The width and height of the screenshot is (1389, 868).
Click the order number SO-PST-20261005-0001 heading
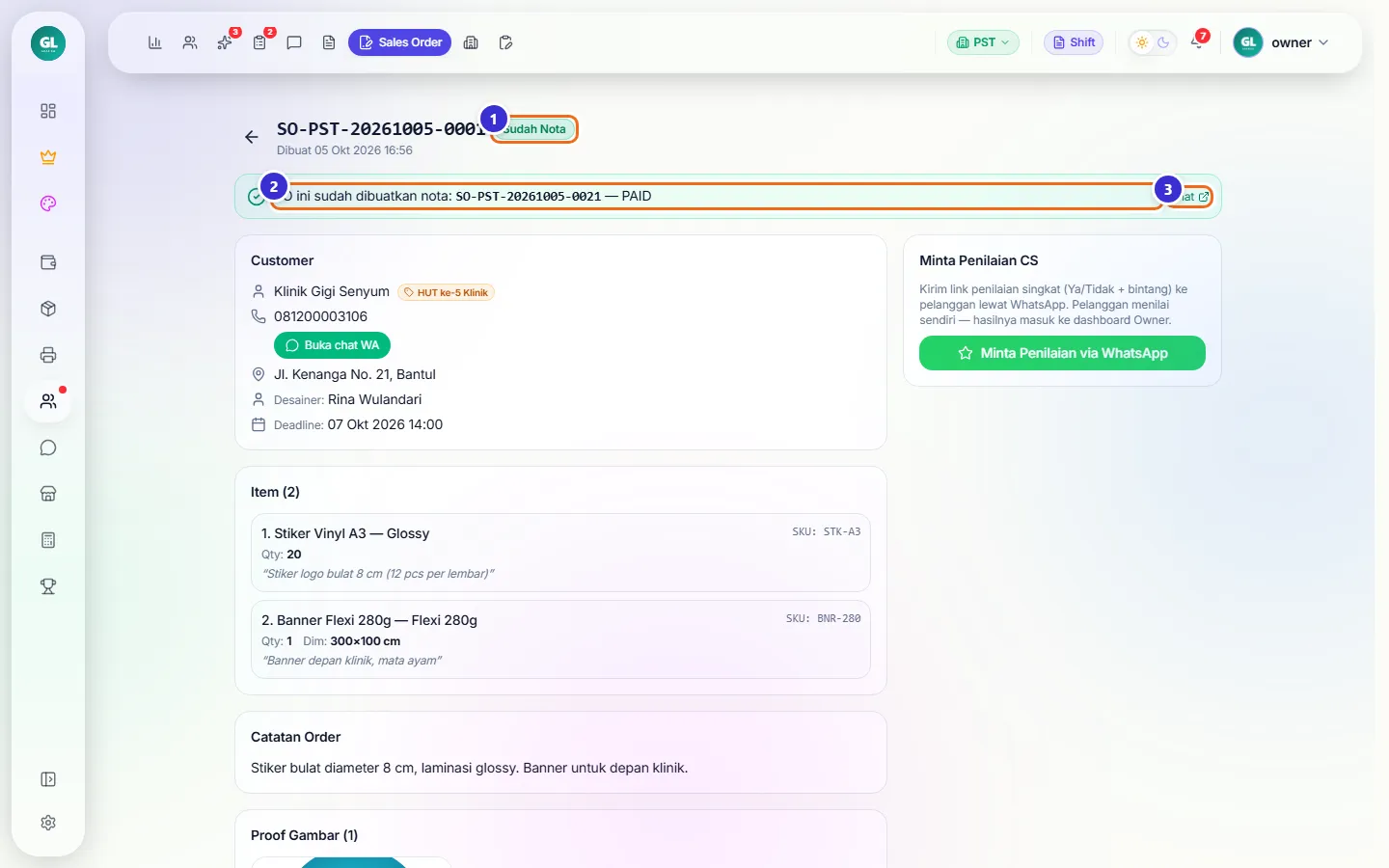pos(381,128)
